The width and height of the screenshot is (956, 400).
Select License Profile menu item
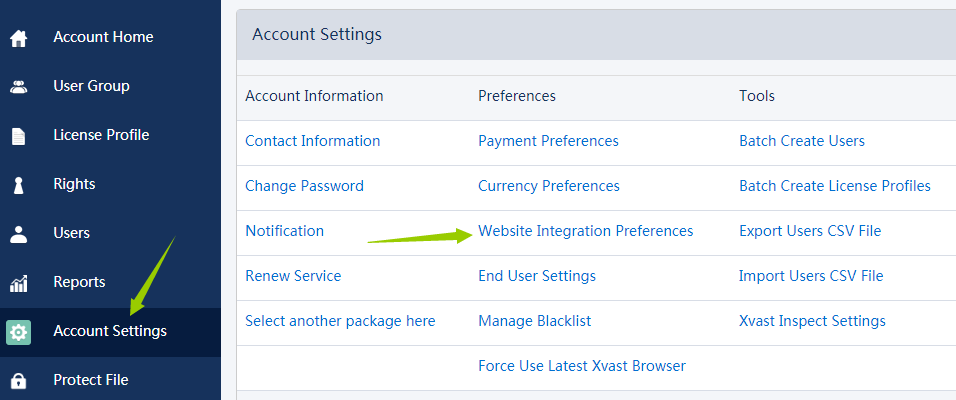click(101, 135)
